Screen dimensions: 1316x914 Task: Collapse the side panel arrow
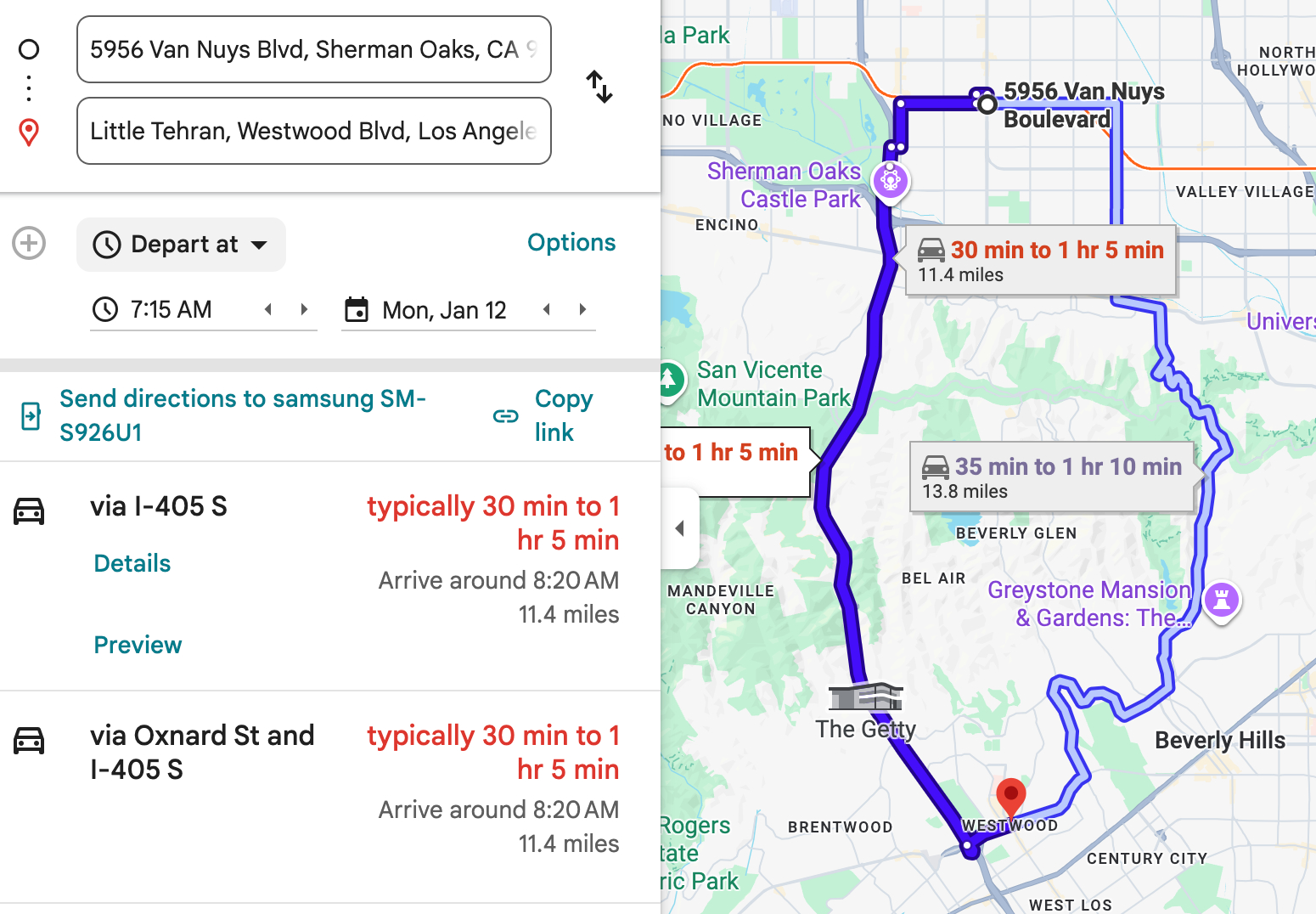click(x=679, y=528)
